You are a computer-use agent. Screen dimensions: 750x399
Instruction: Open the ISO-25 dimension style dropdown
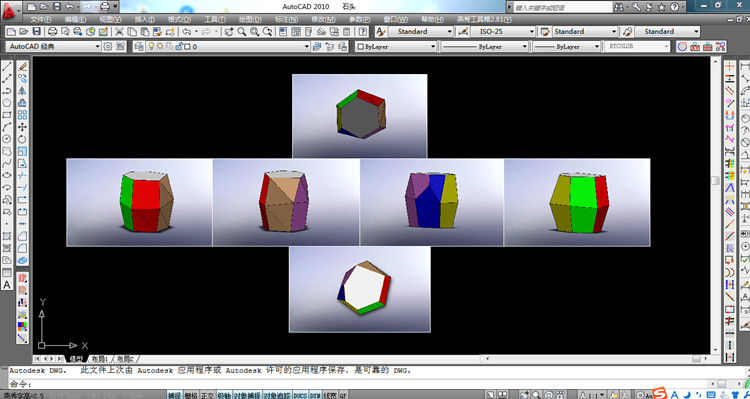[502, 32]
